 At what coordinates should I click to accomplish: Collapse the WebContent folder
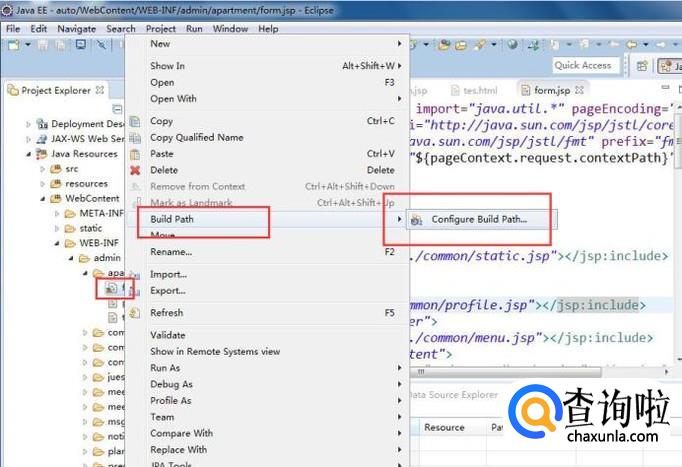click(43, 198)
